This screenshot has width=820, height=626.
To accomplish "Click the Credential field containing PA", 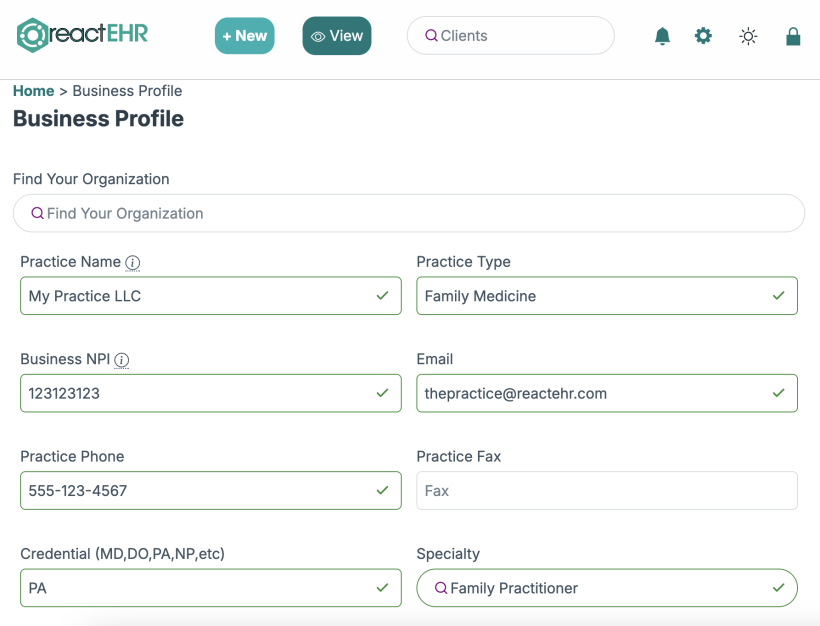I will [211, 588].
